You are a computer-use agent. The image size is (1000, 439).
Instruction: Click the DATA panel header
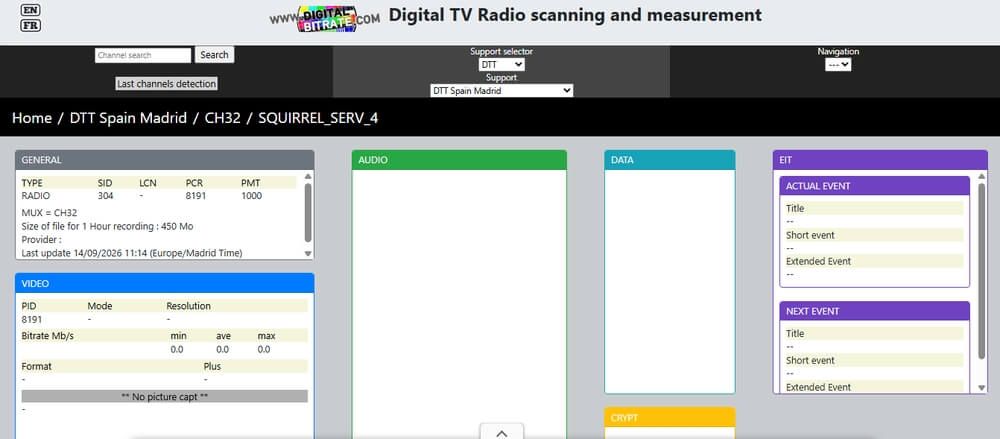pyautogui.click(x=670, y=160)
